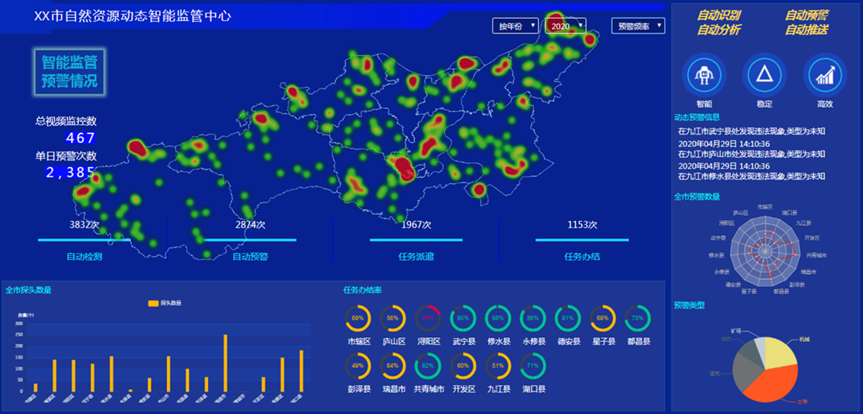The image size is (863, 414).
Task: Toggle the 探头数量 legend in bar chart
Action: pyautogui.click(x=161, y=303)
